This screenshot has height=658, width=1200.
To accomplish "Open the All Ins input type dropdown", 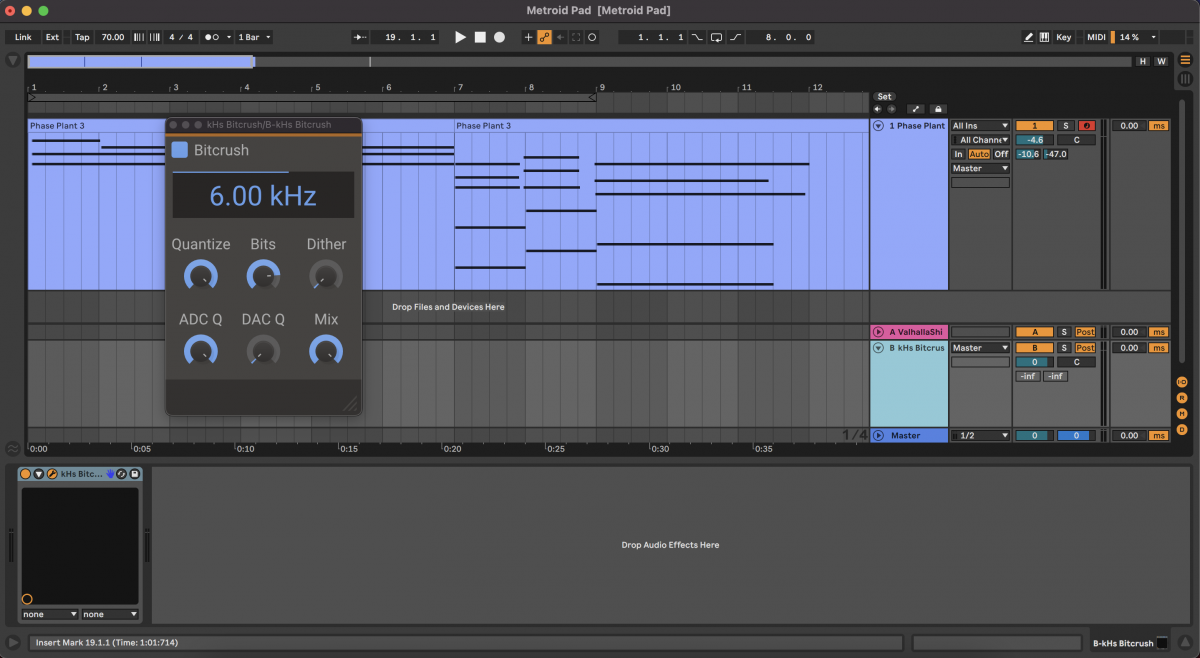I will [981, 126].
